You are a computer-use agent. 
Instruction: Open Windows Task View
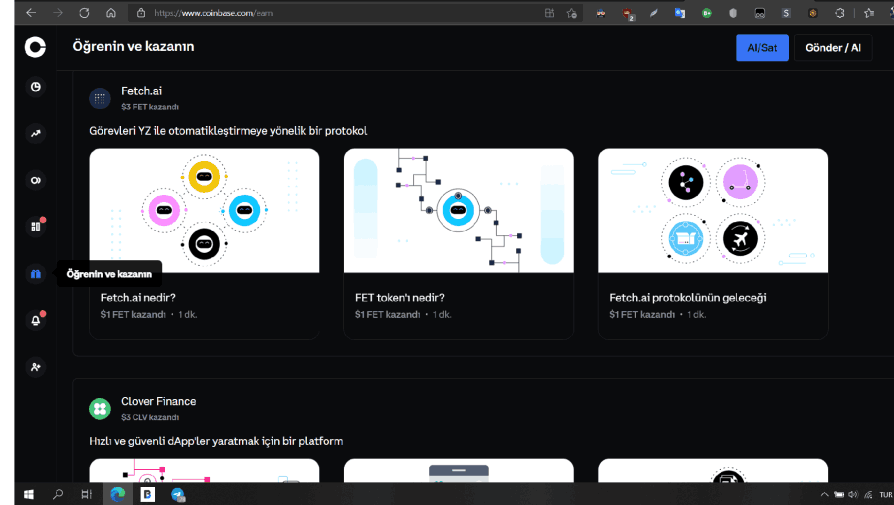click(x=86, y=494)
